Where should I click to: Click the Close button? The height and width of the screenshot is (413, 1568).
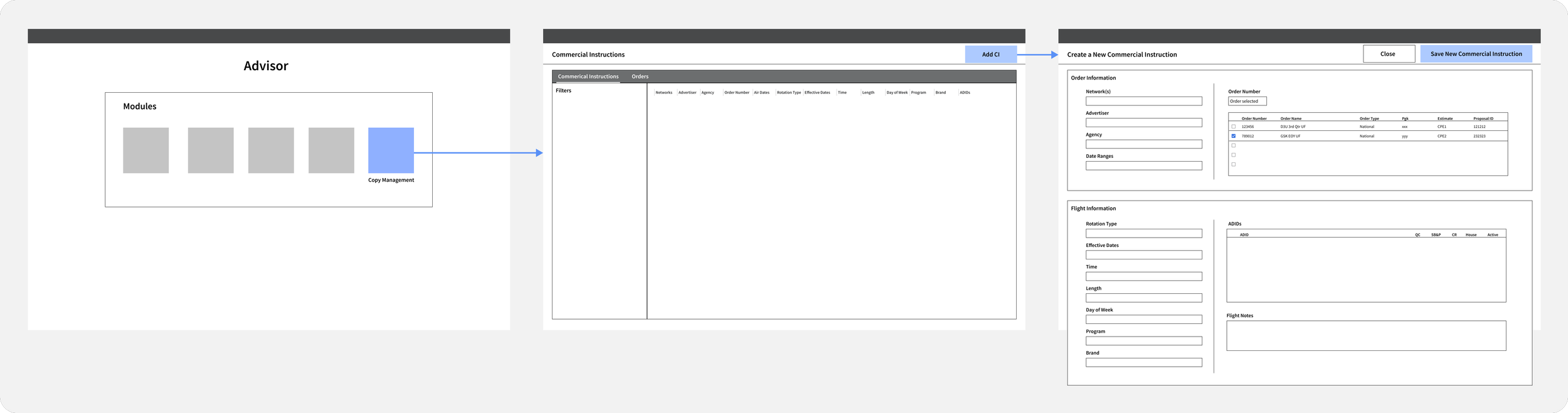(x=1389, y=54)
